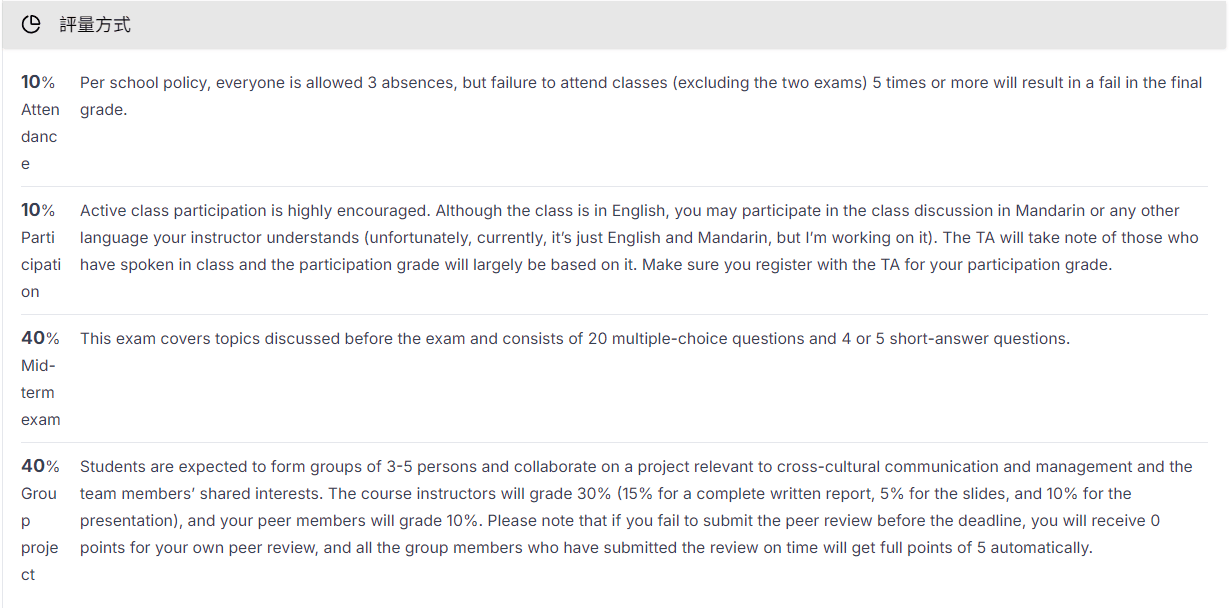Select the 40% Group project label
Image resolution: width=1230 pixels, height=608 pixels.
[x=40, y=520]
